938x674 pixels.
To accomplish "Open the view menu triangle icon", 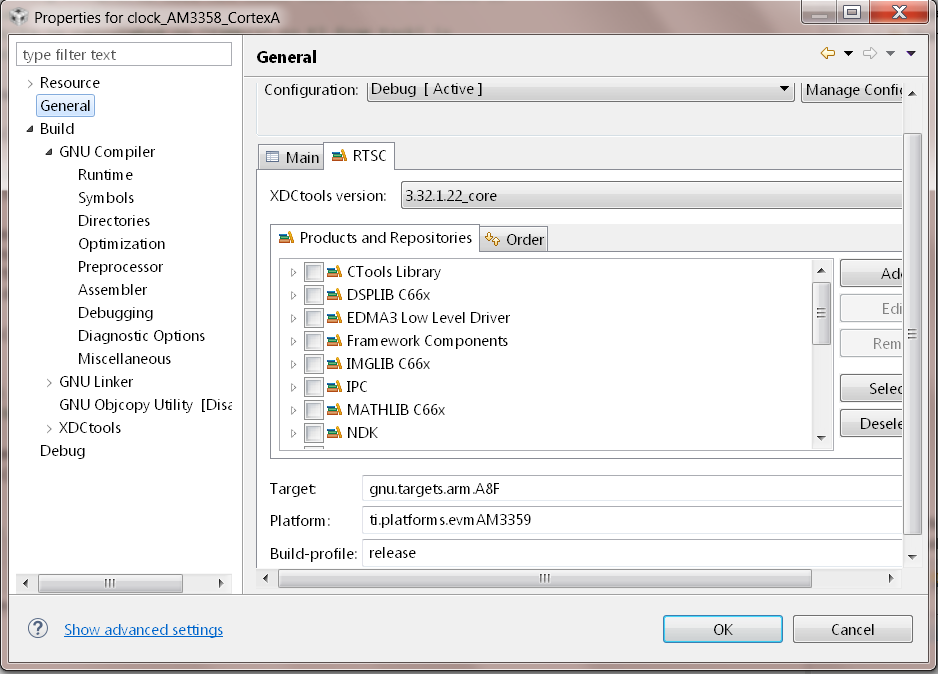I will (911, 54).
